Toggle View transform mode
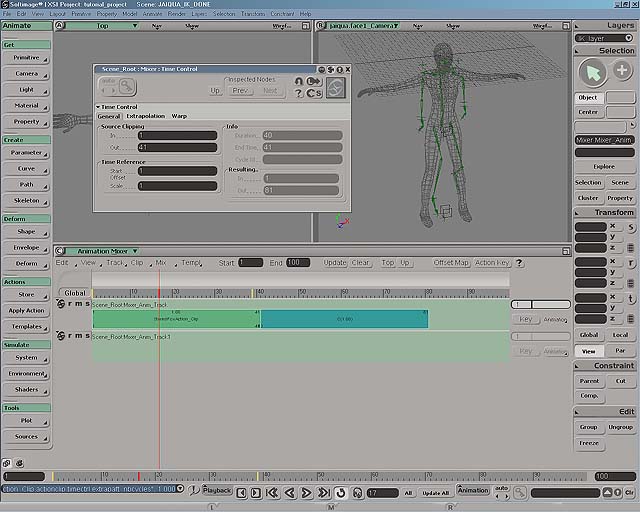 [589, 351]
